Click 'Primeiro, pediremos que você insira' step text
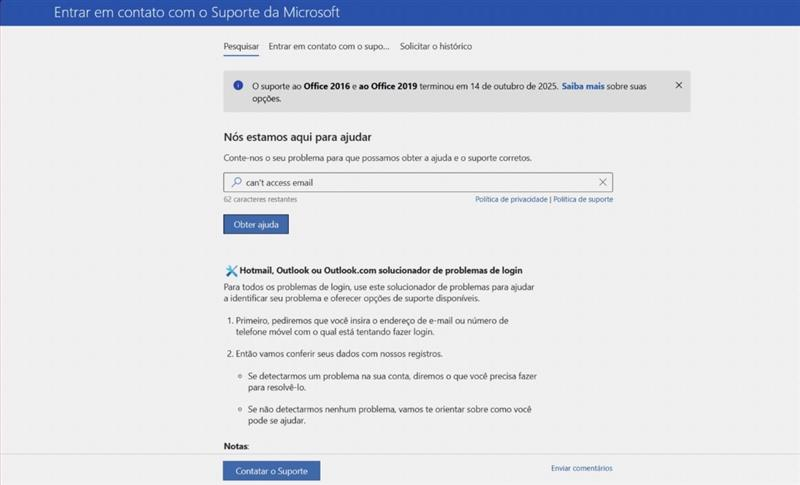 coord(372,326)
